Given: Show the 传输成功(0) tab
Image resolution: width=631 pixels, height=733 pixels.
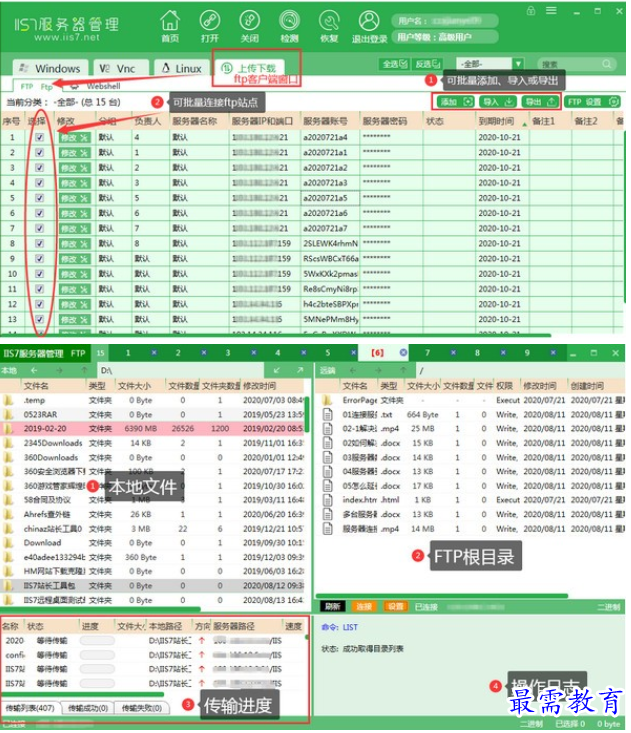Looking at the screenshot, I should click(88, 708).
